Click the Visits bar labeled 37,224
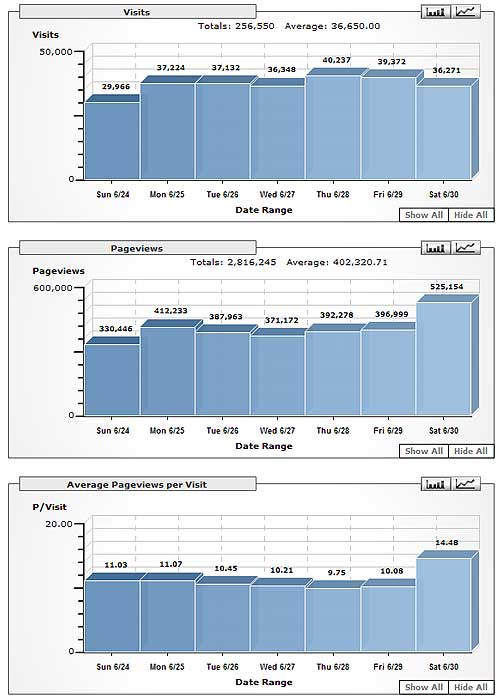500x698 pixels. tap(167, 131)
